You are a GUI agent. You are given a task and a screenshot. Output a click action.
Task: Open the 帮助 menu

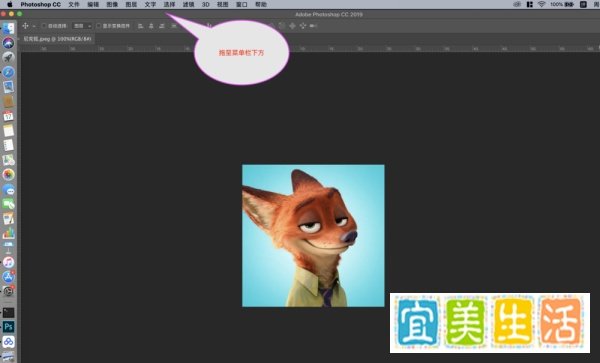[x=261, y=5]
